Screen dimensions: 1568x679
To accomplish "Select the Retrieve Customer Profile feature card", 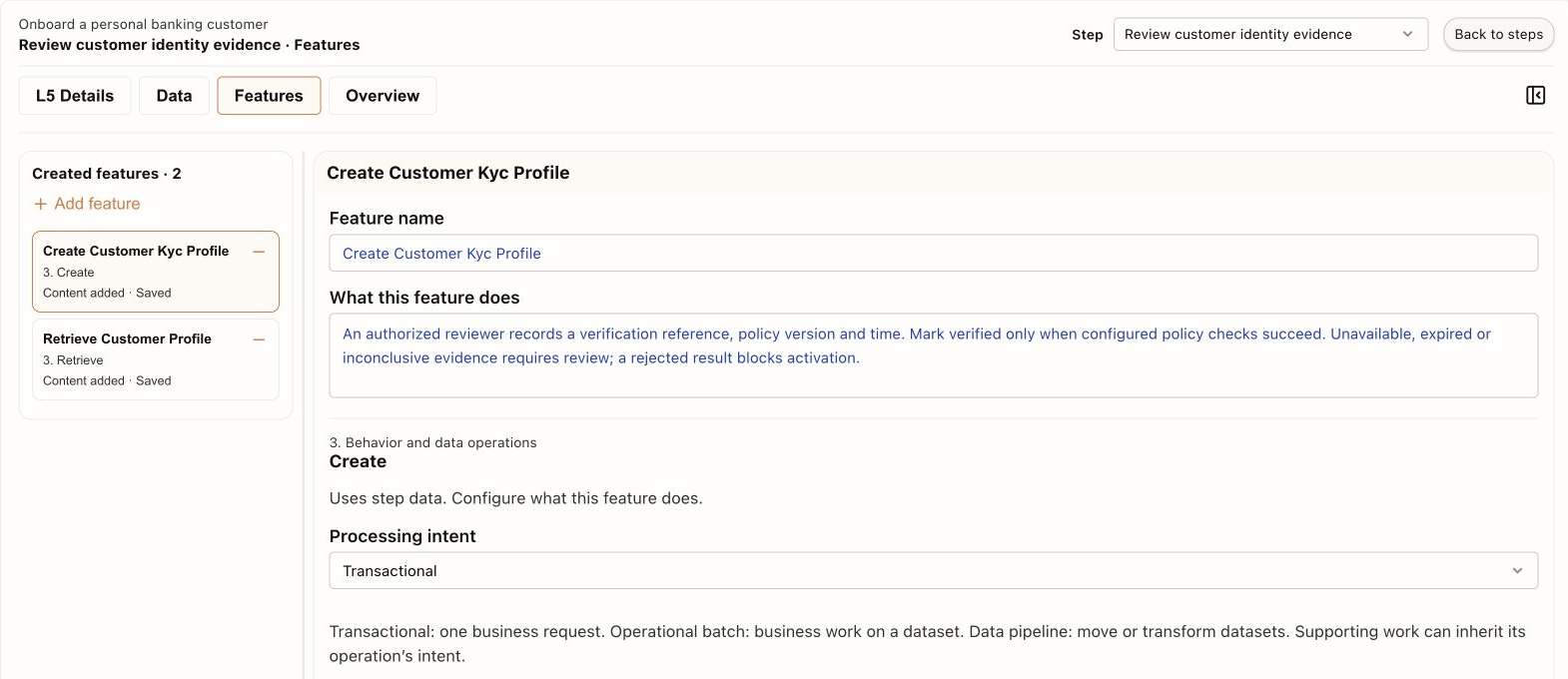I will click(156, 359).
